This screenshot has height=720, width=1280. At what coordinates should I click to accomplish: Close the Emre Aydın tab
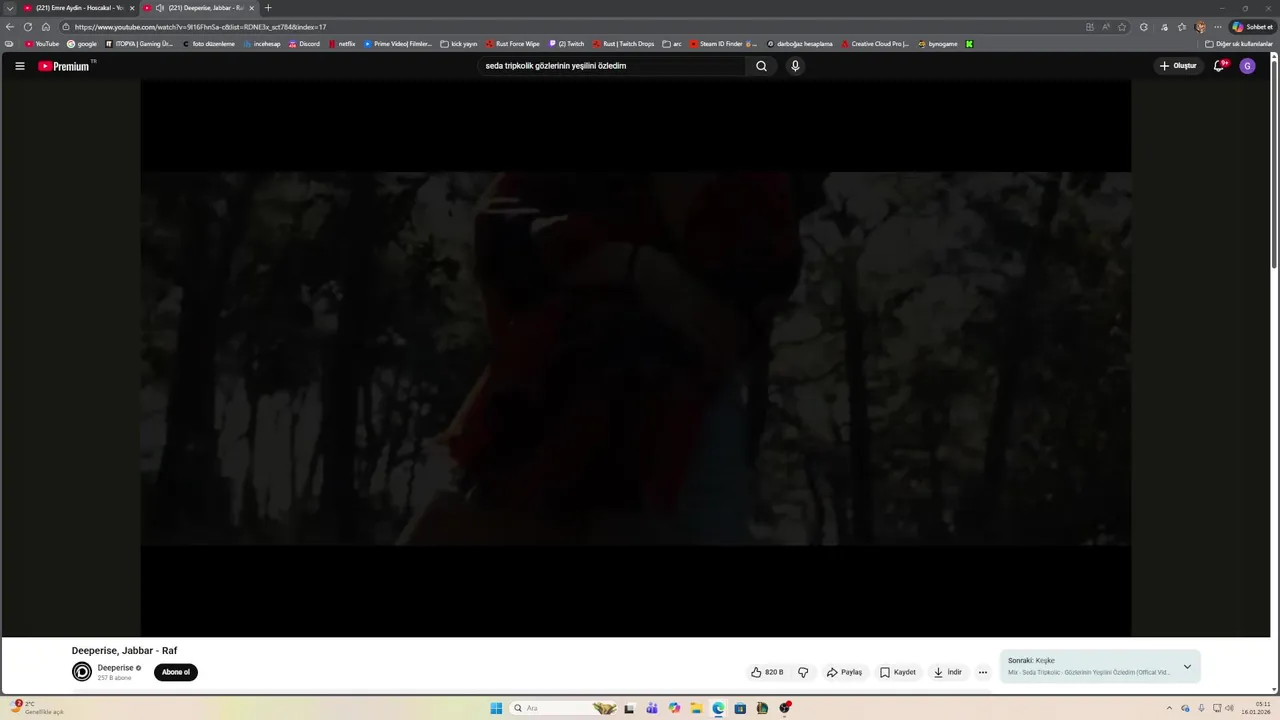[x=132, y=8]
